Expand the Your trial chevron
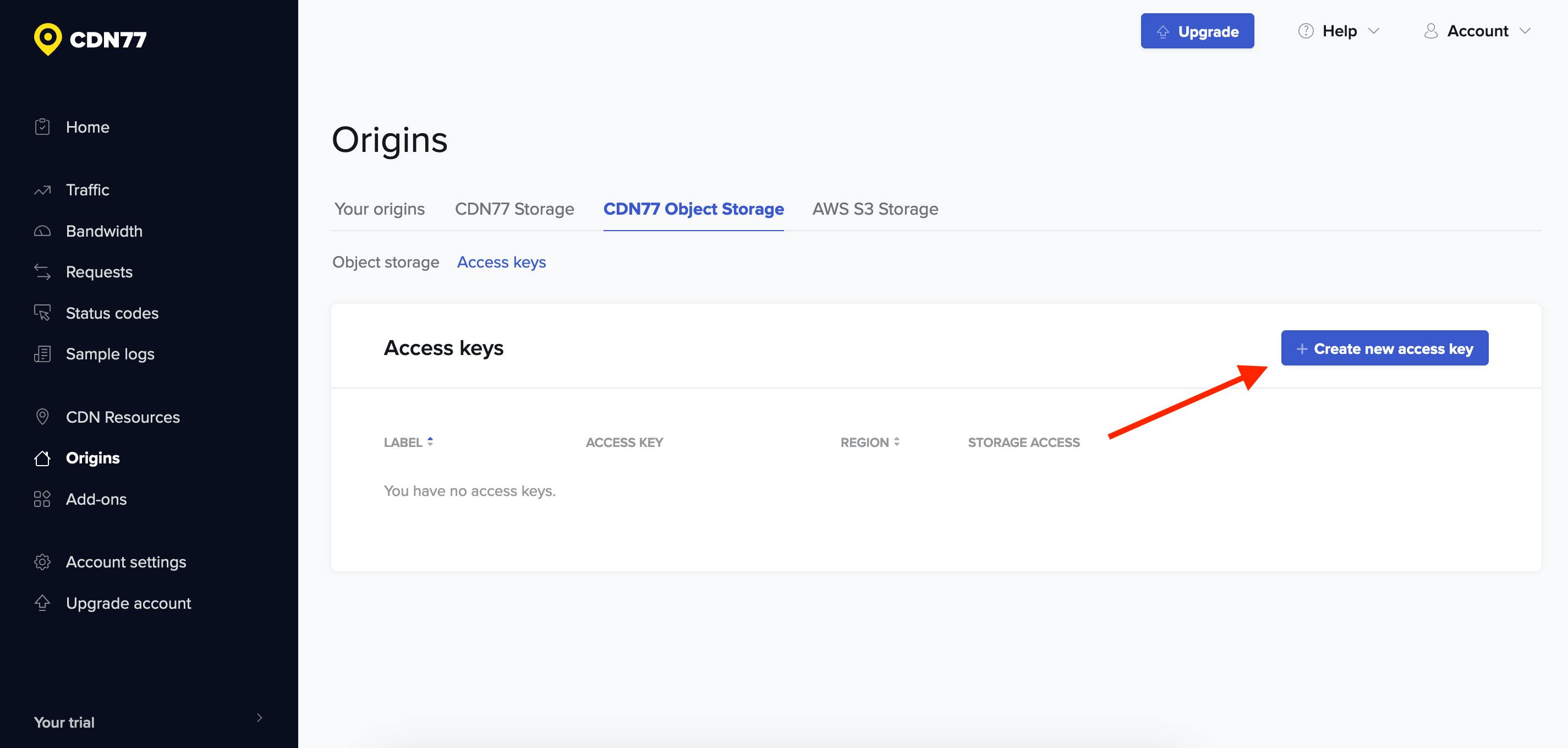1568x748 pixels. click(259, 718)
